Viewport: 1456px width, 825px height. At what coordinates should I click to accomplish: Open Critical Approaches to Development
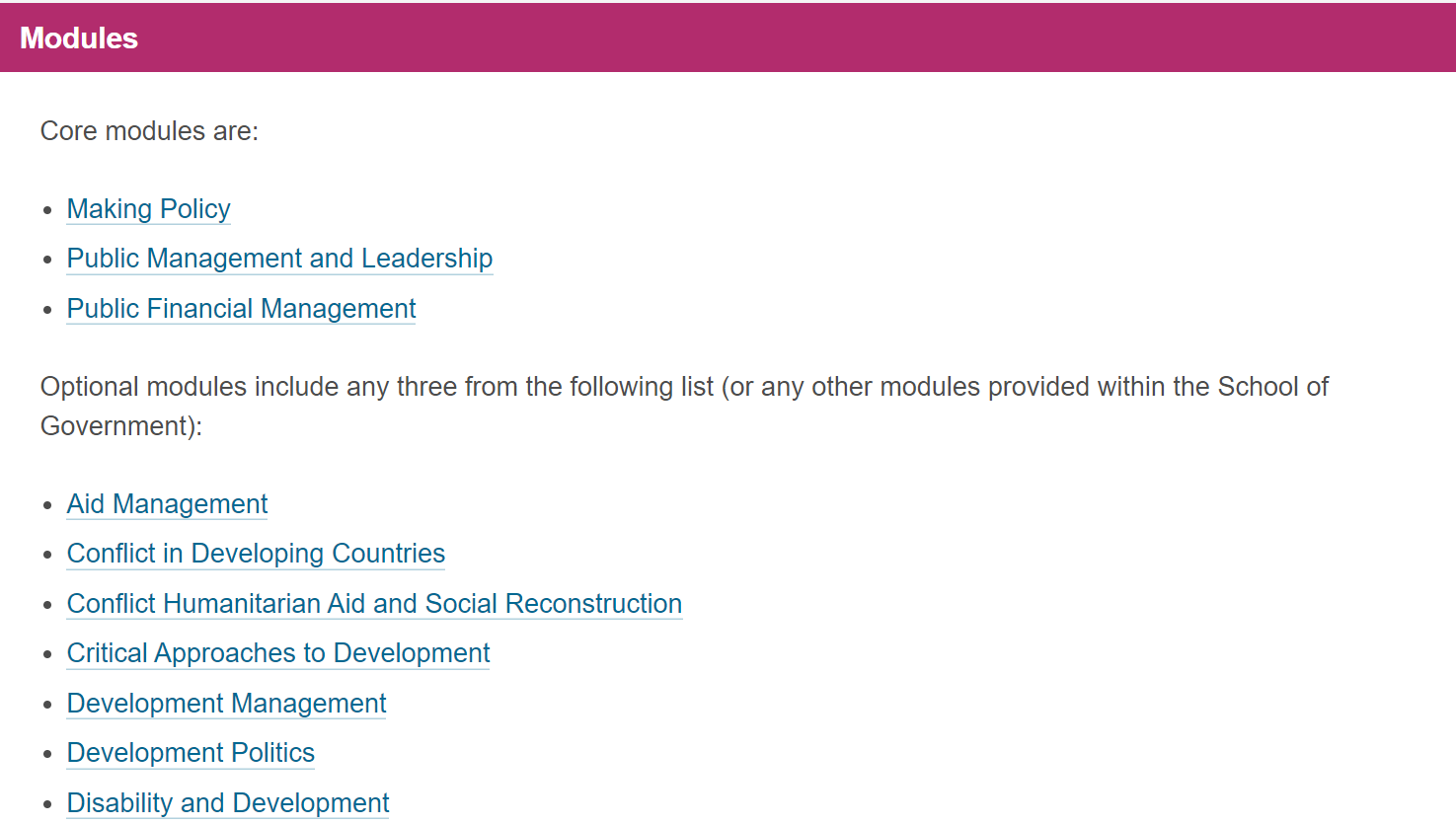(278, 653)
